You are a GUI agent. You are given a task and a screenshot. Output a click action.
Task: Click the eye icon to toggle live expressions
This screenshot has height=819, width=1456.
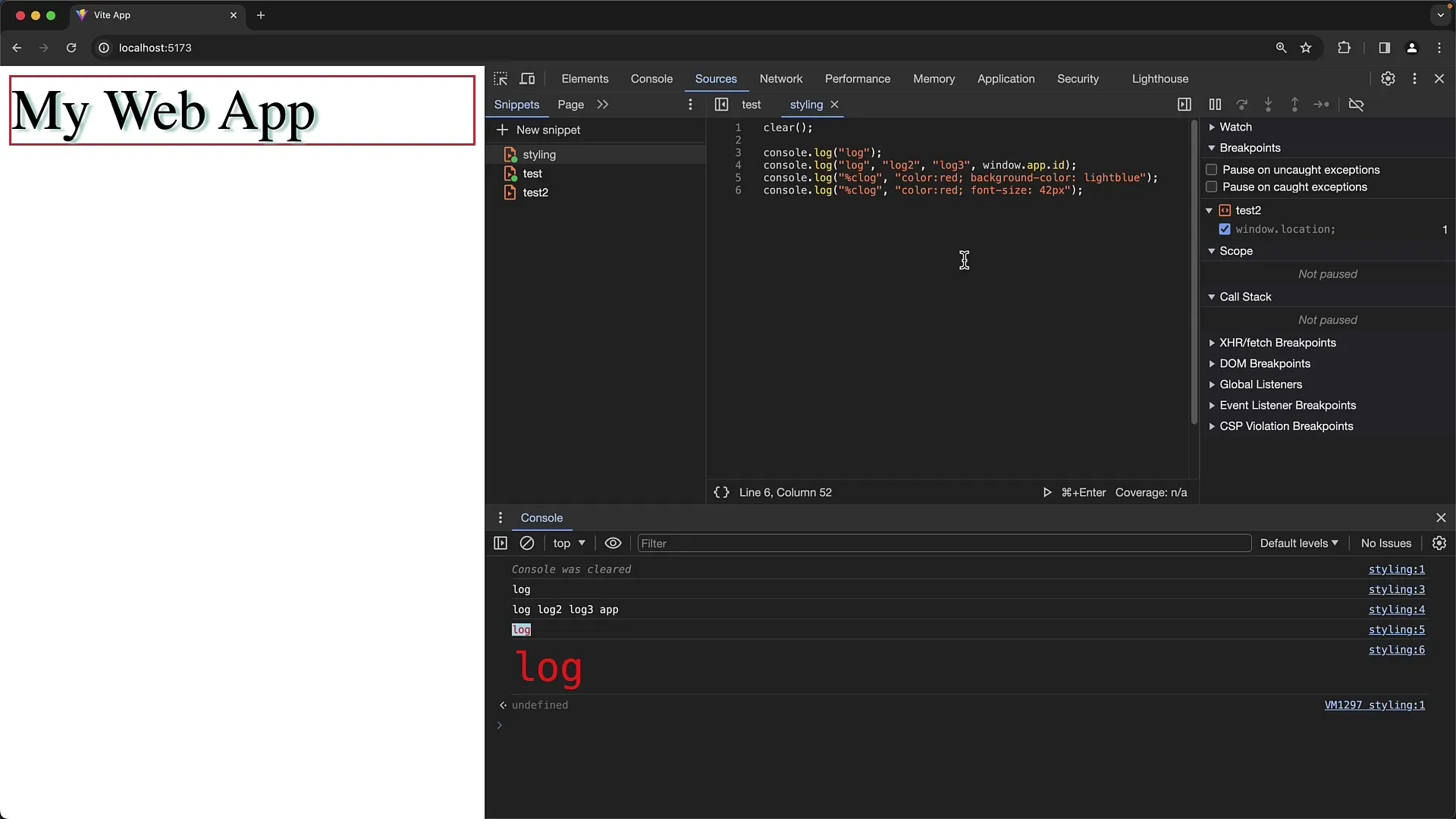click(613, 543)
